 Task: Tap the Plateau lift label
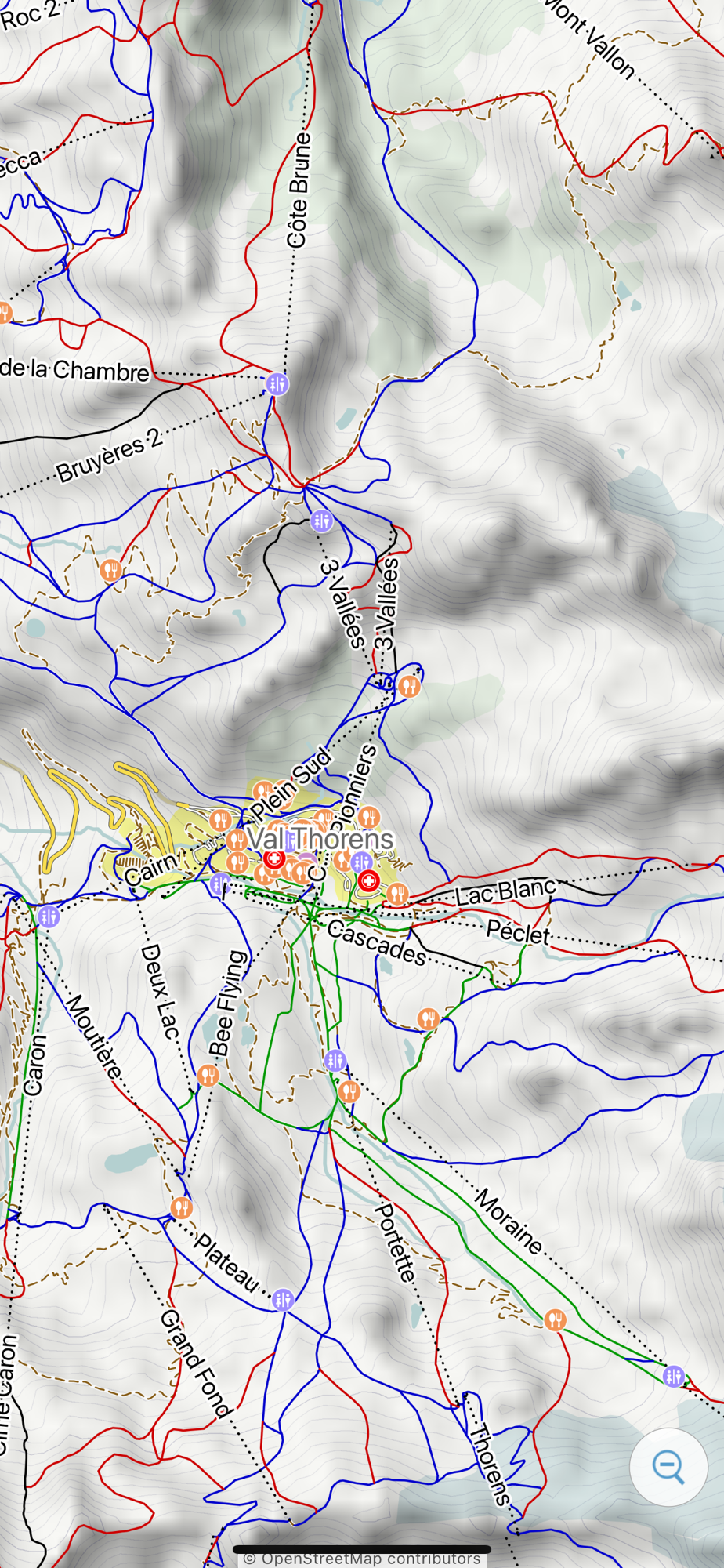tap(226, 1263)
